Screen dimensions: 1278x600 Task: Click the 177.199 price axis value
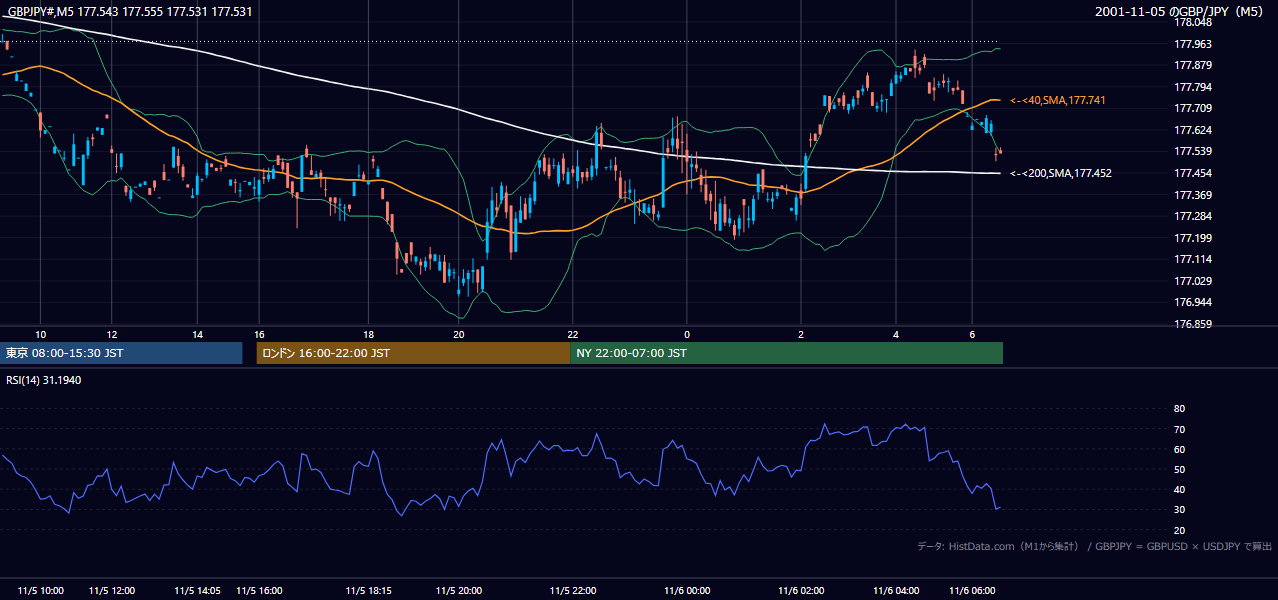pyautogui.click(x=1194, y=238)
